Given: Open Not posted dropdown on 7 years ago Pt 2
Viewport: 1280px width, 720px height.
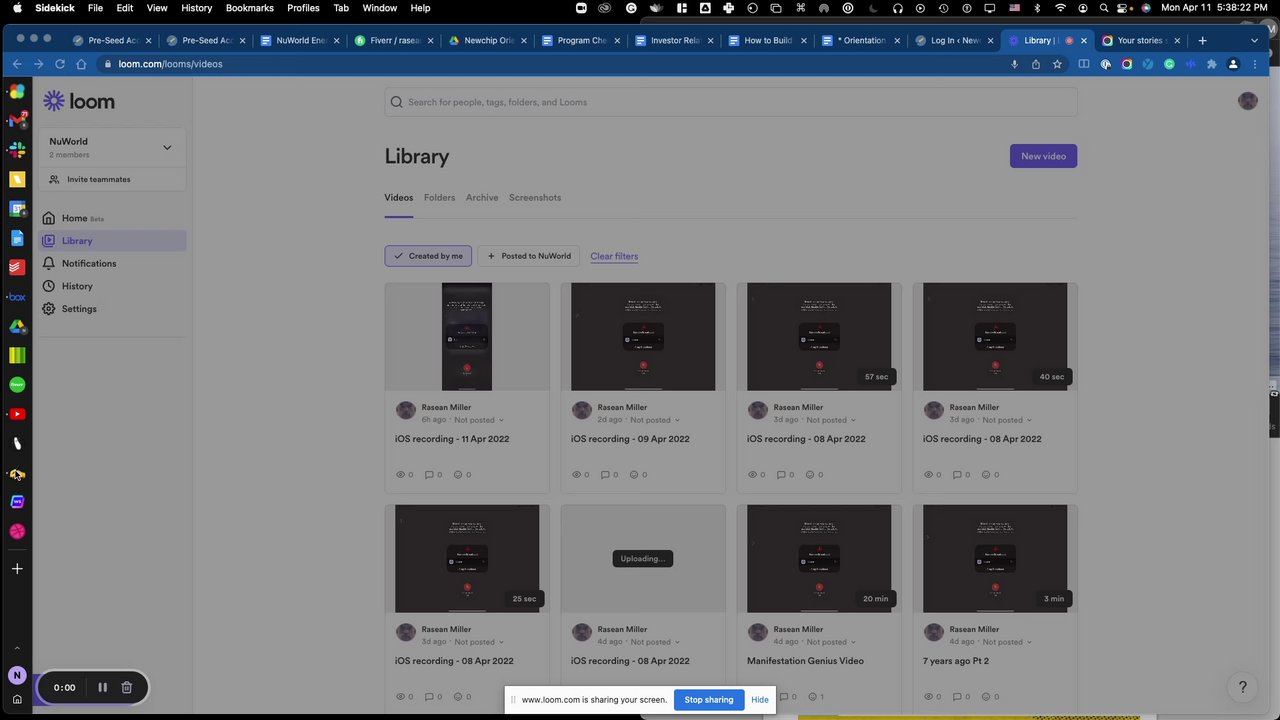Looking at the screenshot, I should pos(1006,642).
